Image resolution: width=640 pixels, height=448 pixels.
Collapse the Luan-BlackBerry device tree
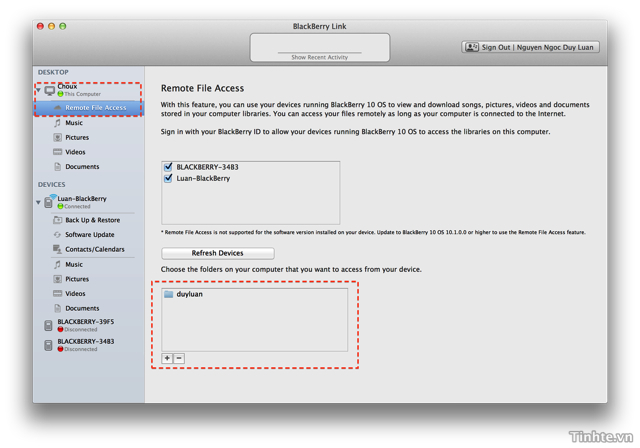click(x=39, y=203)
